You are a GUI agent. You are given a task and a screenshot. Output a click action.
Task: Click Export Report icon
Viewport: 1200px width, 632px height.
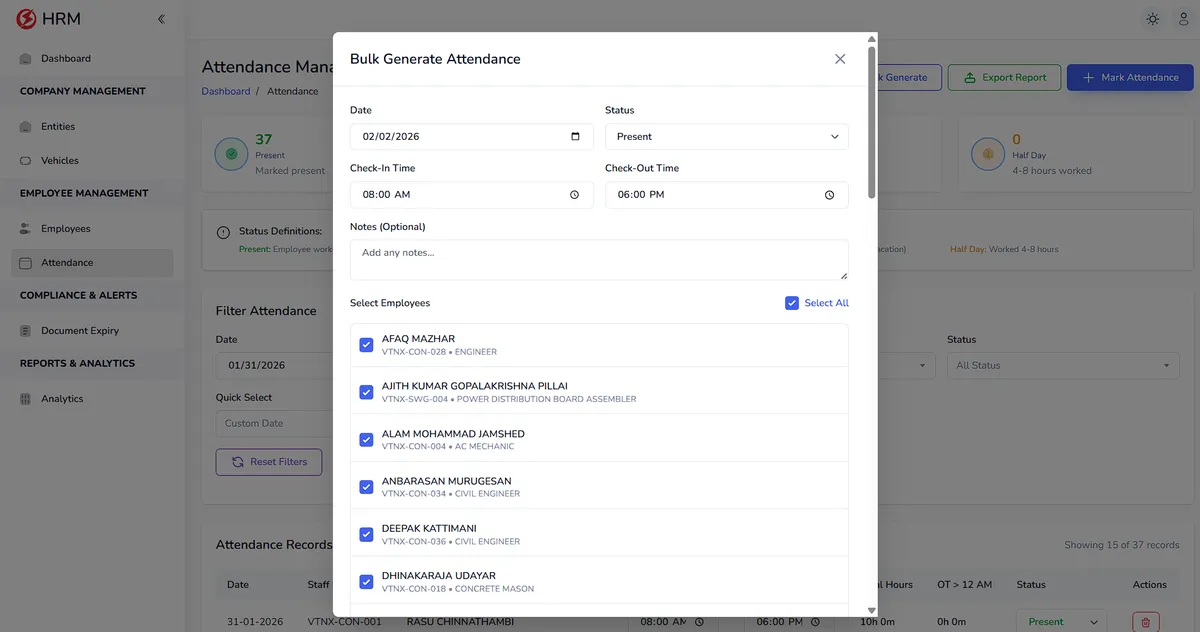coord(969,78)
